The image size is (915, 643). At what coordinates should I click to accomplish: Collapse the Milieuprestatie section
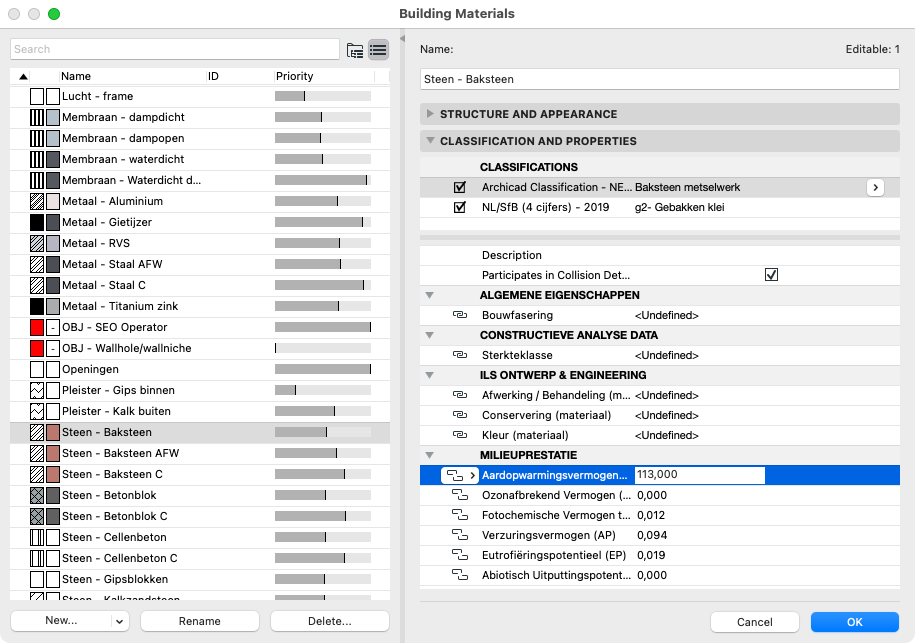click(431, 455)
